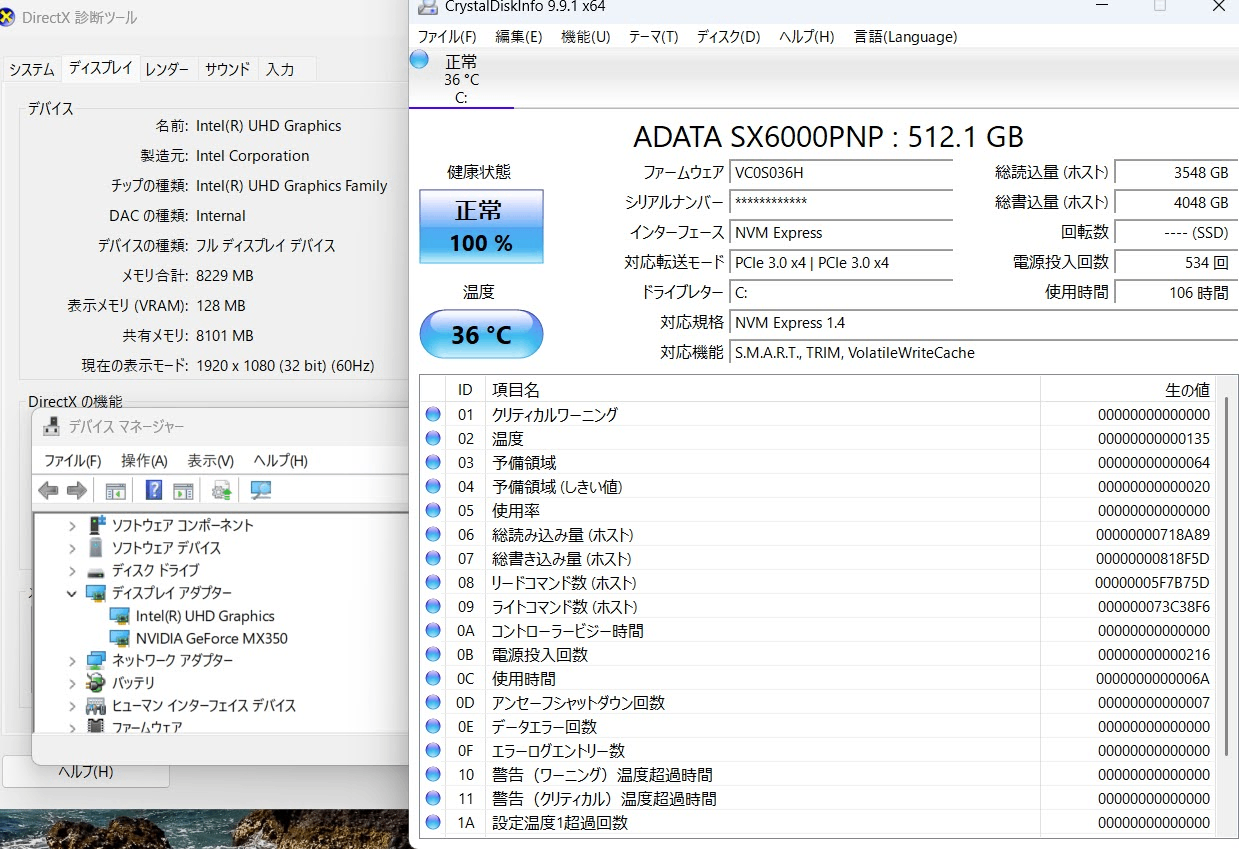Switch to the サウンド tab in DirectX tool

click(x=228, y=69)
